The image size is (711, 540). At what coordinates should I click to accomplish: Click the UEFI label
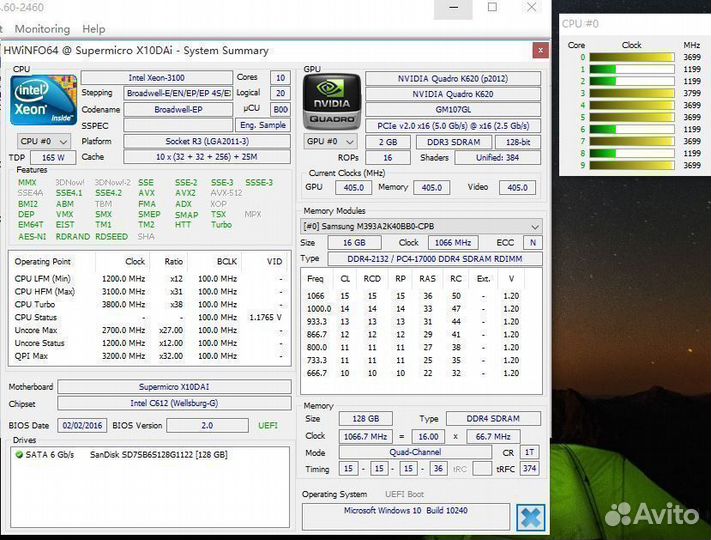pyautogui.click(x=268, y=426)
